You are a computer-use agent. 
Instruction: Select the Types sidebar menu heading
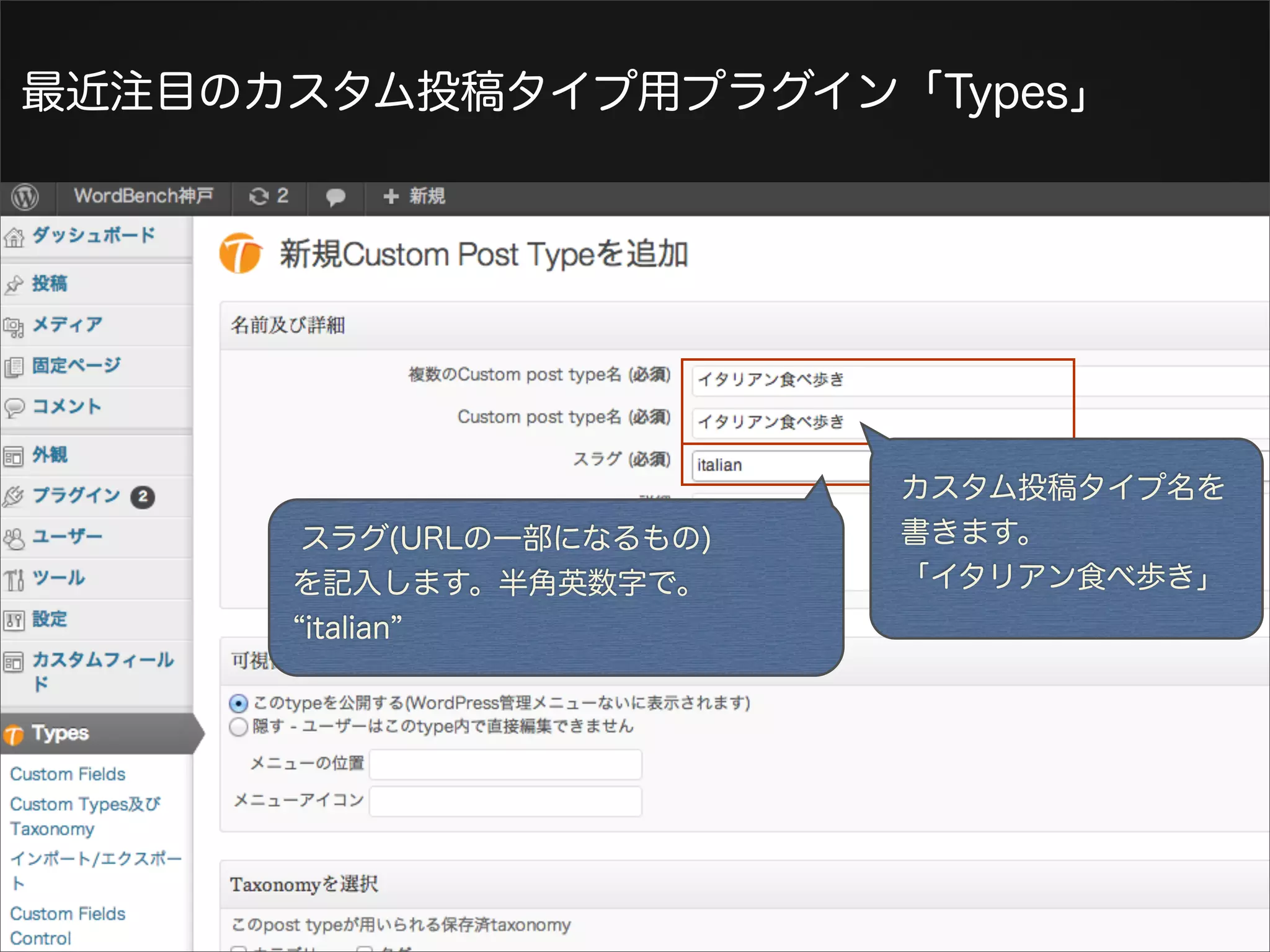[60, 733]
